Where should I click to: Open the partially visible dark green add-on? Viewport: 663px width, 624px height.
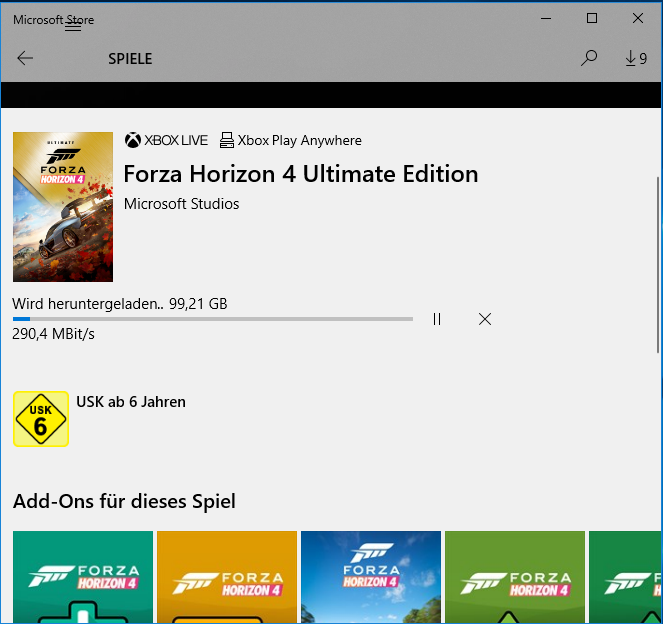coord(625,577)
